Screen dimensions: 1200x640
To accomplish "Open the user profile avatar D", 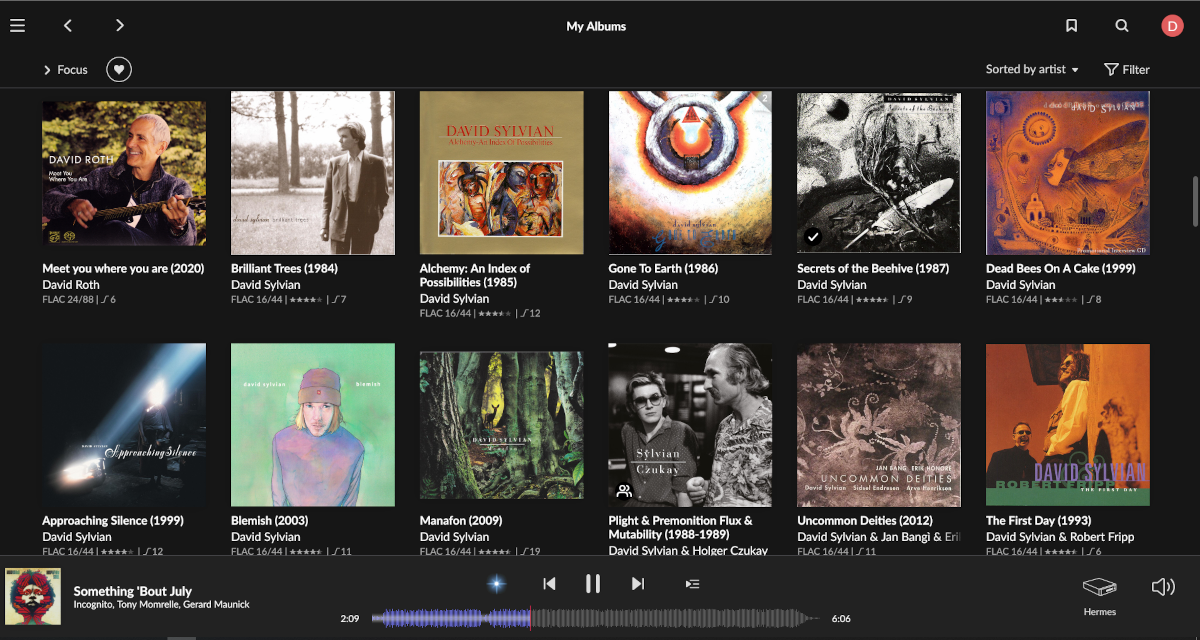I will point(1172,26).
